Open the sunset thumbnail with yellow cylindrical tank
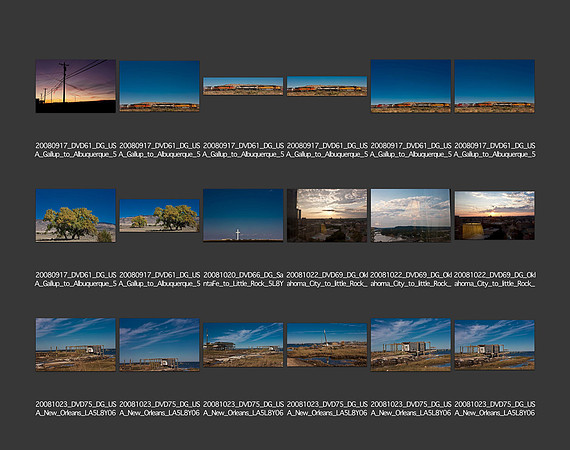The height and width of the screenshot is (450, 570). coord(494,215)
